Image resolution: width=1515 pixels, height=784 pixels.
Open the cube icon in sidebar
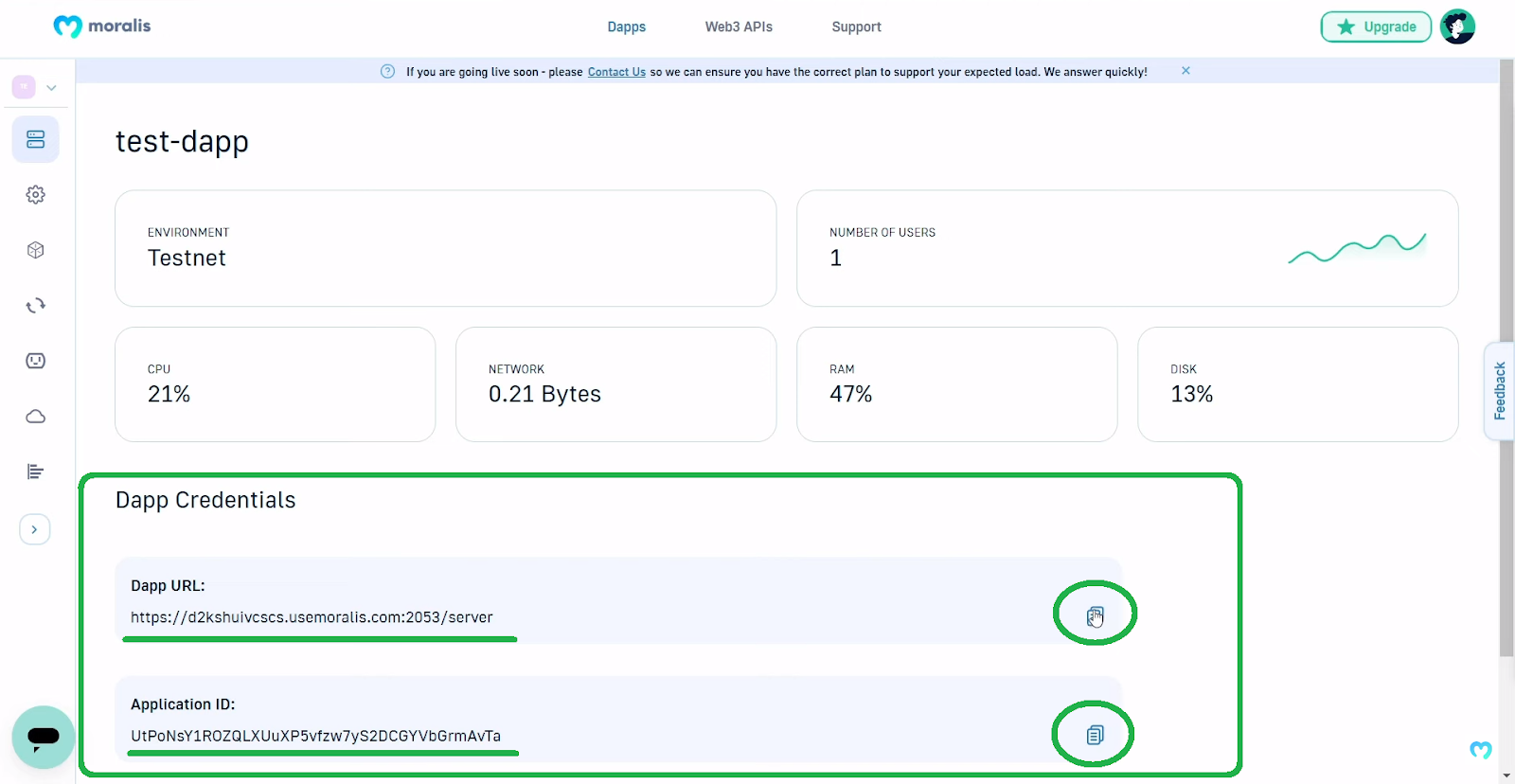click(36, 250)
